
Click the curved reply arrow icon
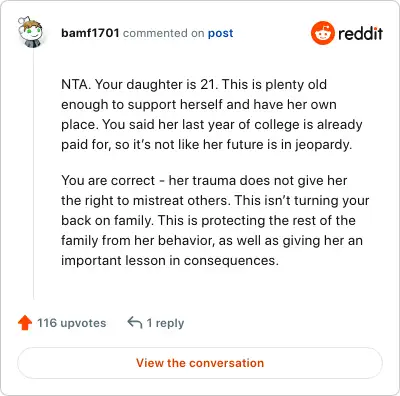(x=135, y=323)
